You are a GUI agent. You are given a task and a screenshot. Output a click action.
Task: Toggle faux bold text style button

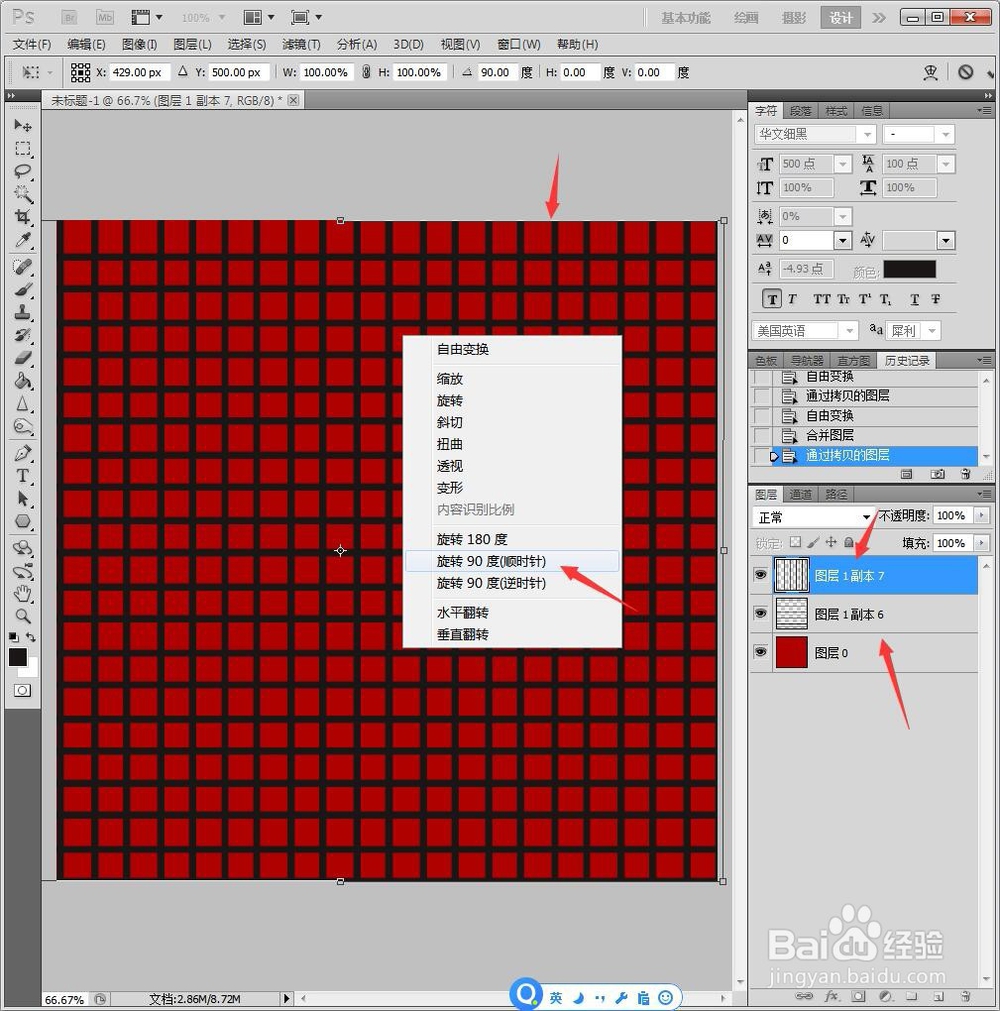coord(772,299)
